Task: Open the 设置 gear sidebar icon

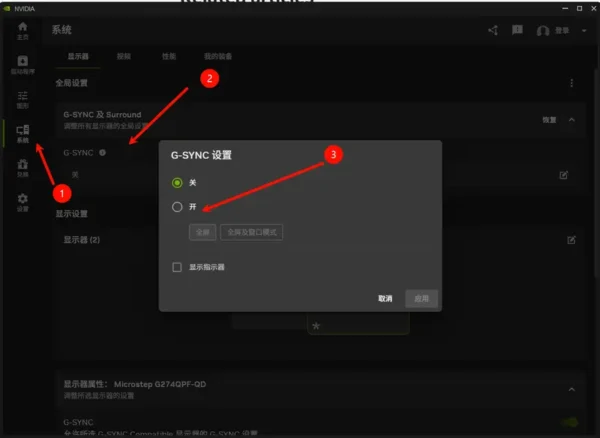Action: 23,203
